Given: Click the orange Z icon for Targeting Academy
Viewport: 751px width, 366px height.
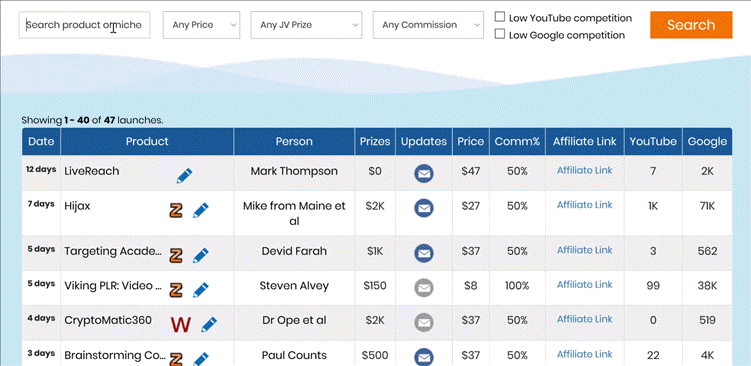Looking at the screenshot, I should [176, 255].
